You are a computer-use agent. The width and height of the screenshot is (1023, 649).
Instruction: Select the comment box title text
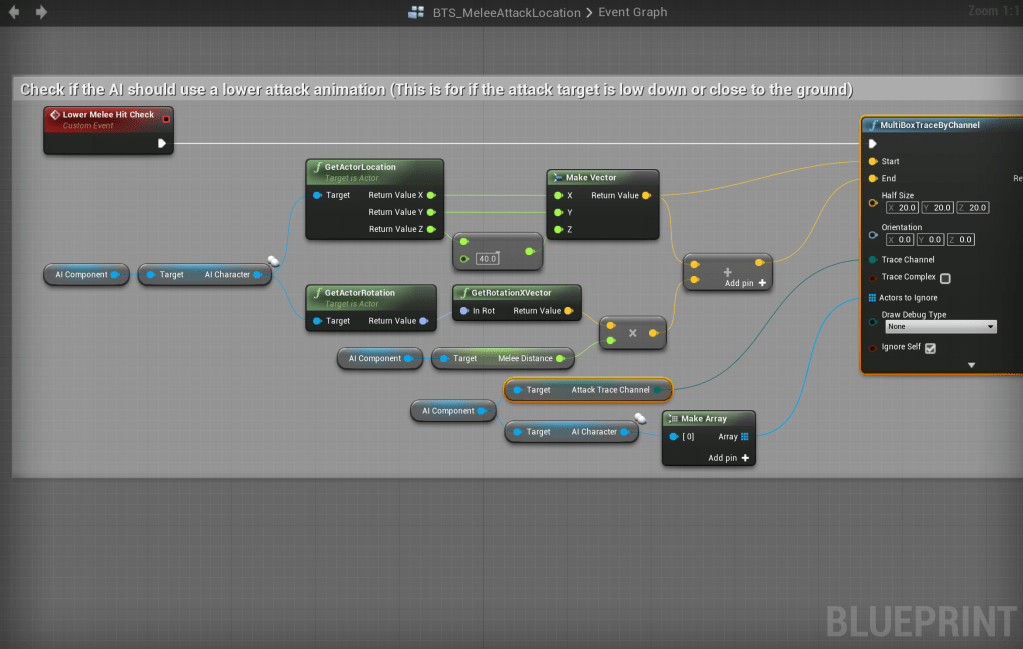[436, 89]
